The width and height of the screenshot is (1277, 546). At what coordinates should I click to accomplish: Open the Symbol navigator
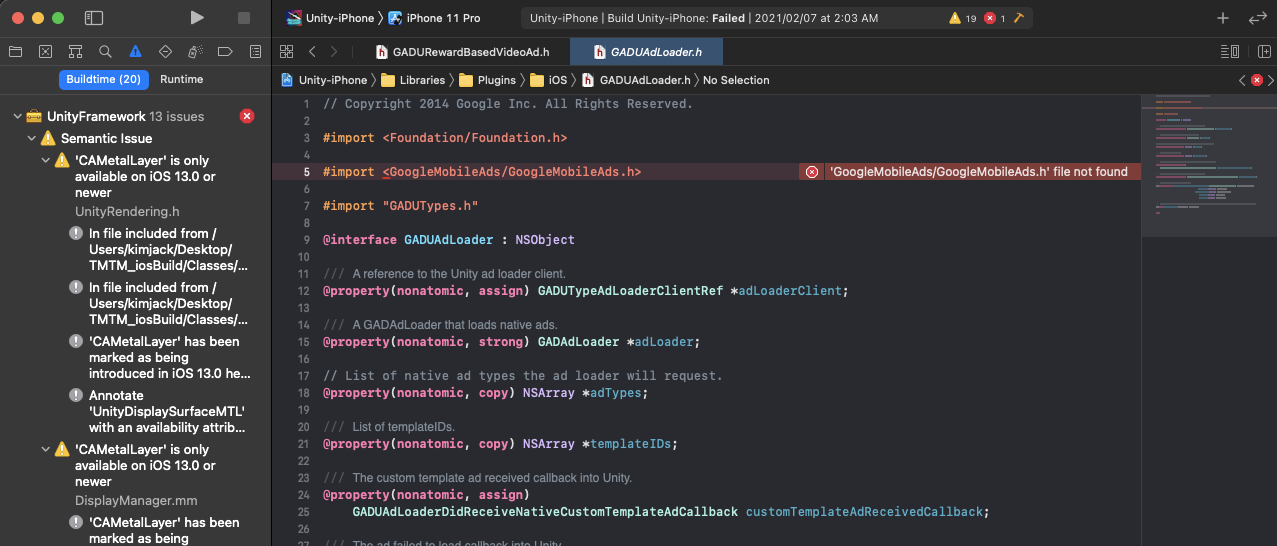pos(75,51)
